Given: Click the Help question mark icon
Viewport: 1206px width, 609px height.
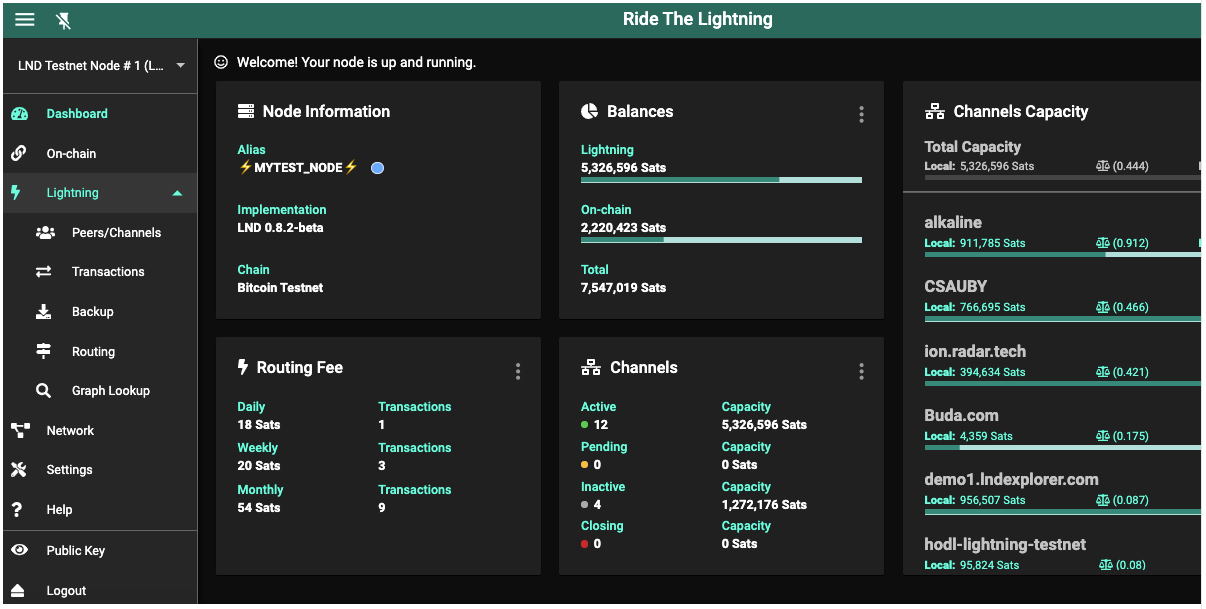Looking at the screenshot, I should point(16,510).
